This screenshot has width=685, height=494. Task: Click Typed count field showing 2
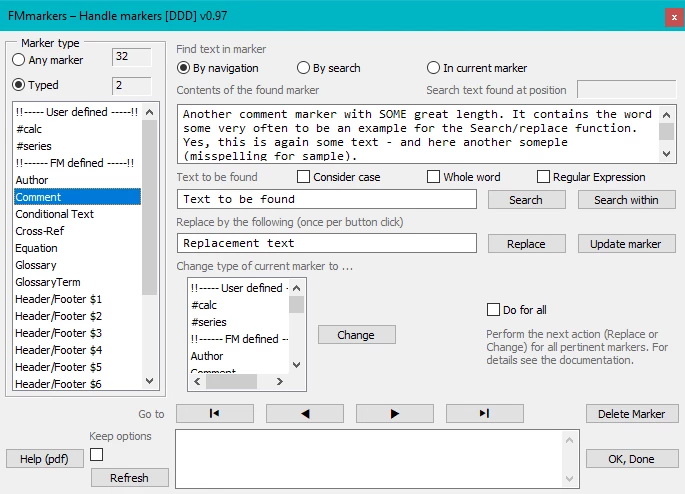click(132, 86)
